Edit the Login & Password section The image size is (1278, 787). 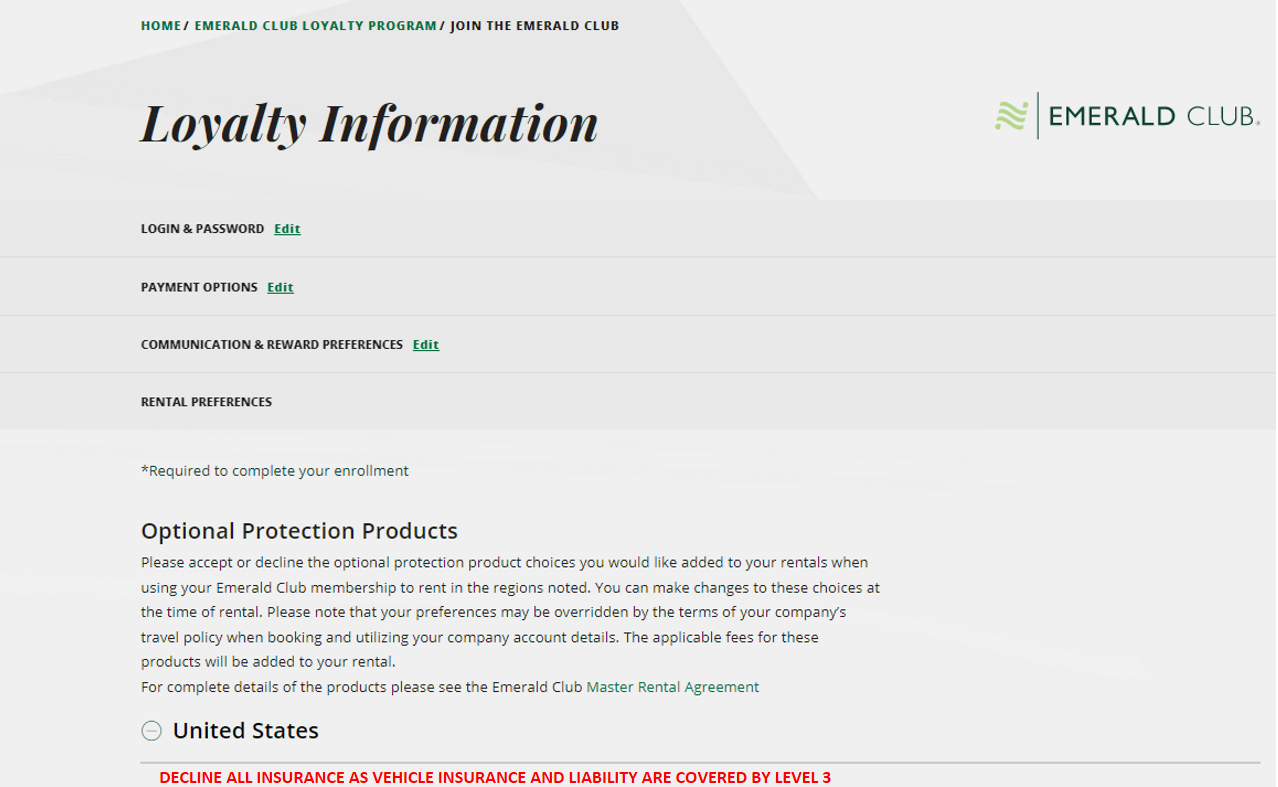pyautogui.click(x=287, y=229)
